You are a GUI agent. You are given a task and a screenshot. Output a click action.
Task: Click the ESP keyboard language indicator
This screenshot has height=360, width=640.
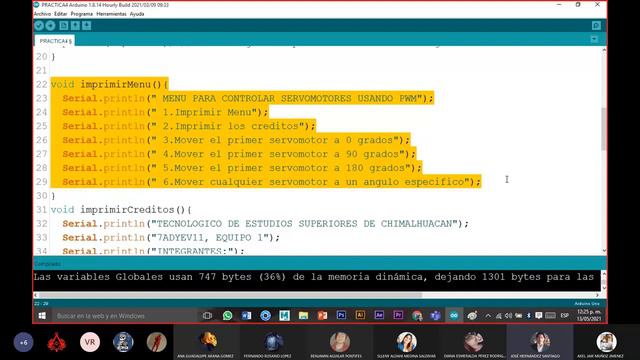pyautogui.click(x=565, y=316)
